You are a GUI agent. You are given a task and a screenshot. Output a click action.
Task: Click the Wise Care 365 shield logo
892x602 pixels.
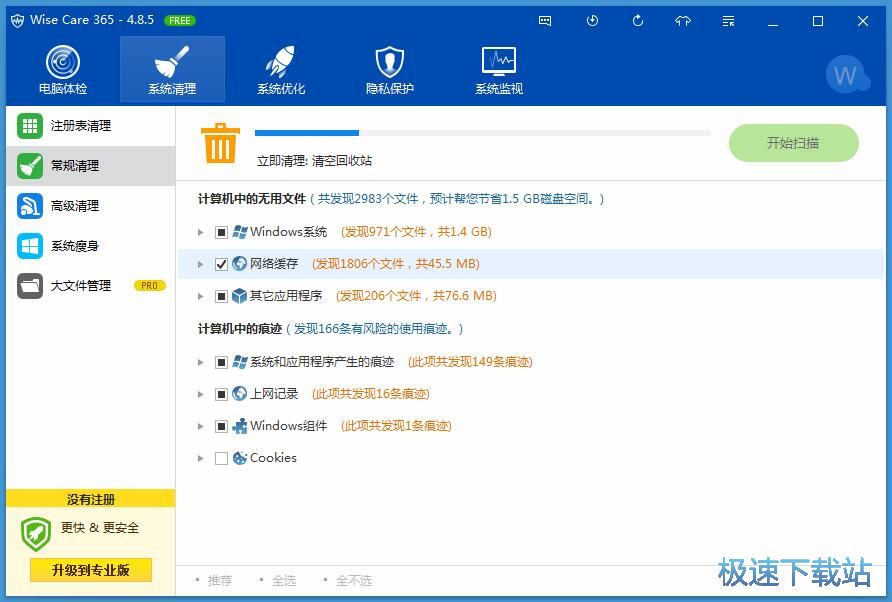18,20
